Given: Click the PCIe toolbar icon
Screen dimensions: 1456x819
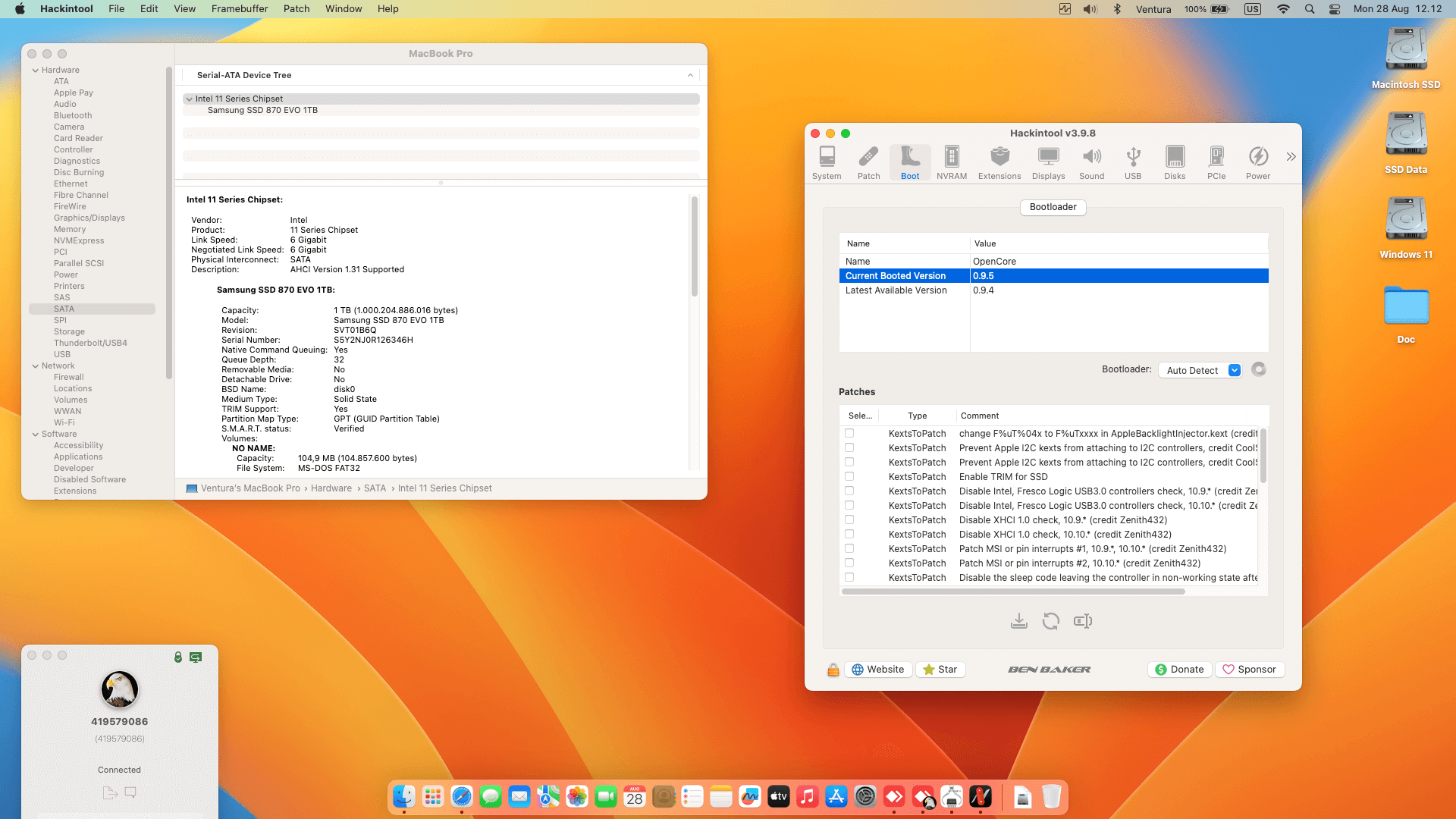Looking at the screenshot, I should click(1216, 162).
